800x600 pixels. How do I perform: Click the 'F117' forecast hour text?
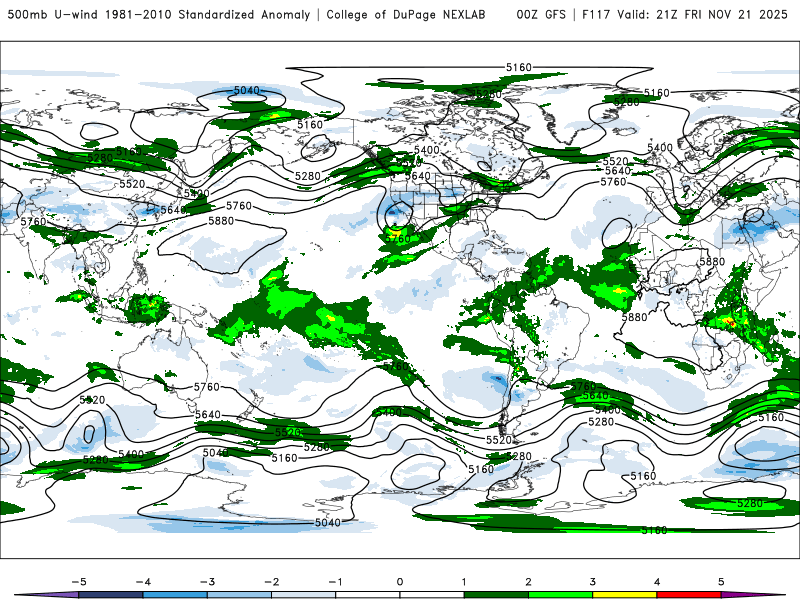point(596,14)
